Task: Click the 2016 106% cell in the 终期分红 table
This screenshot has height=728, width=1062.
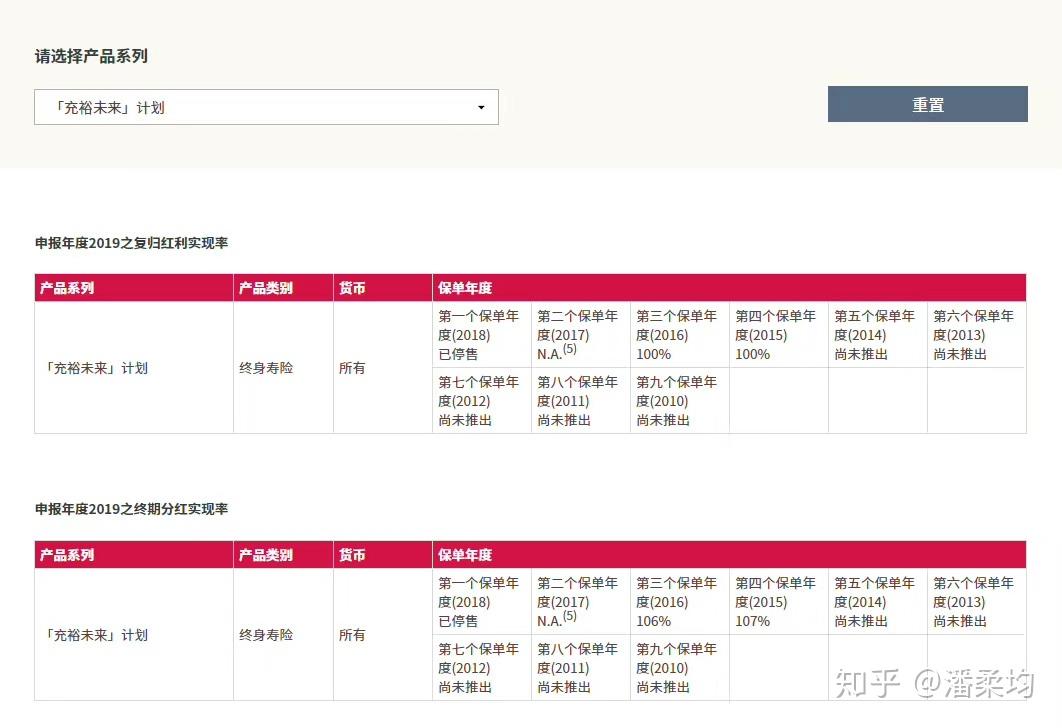Action: tap(679, 601)
